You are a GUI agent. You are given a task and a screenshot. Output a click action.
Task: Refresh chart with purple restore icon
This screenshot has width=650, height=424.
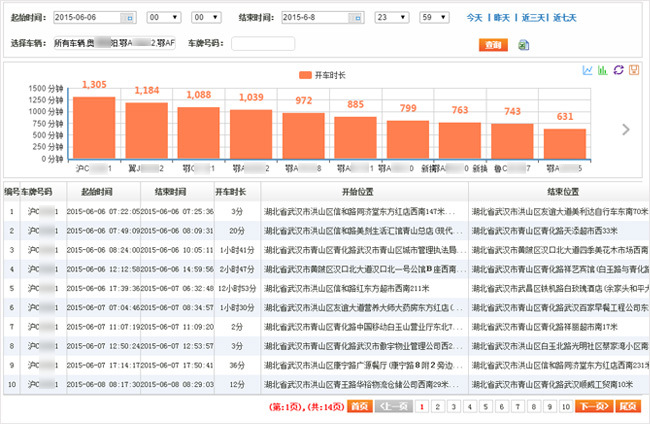tap(618, 70)
